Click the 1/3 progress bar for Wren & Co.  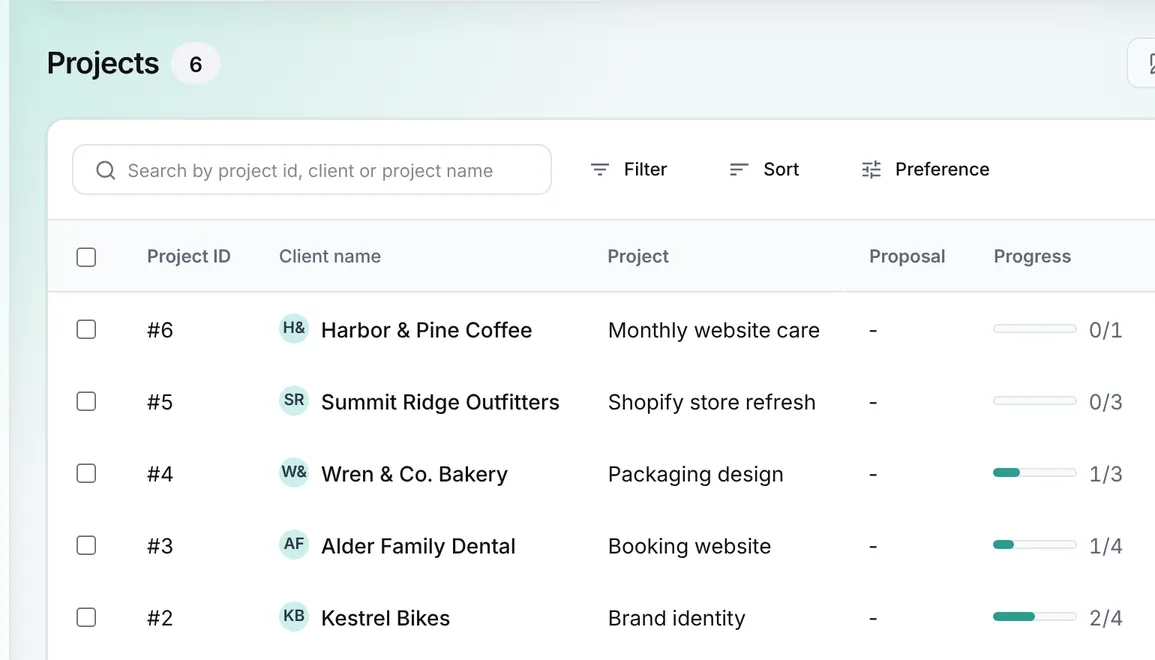[x=1035, y=473]
